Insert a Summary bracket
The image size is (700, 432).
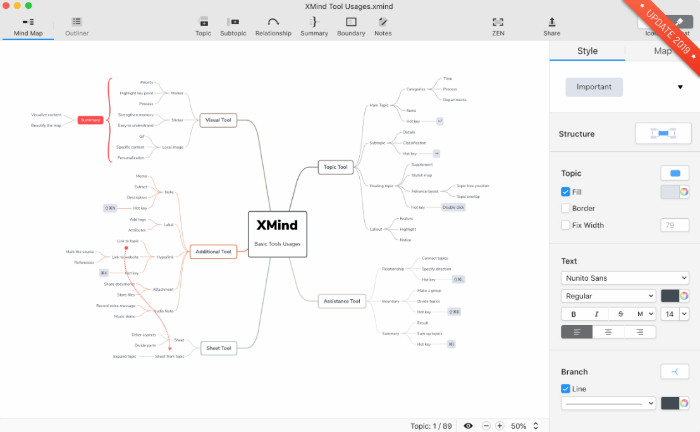point(314,27)
